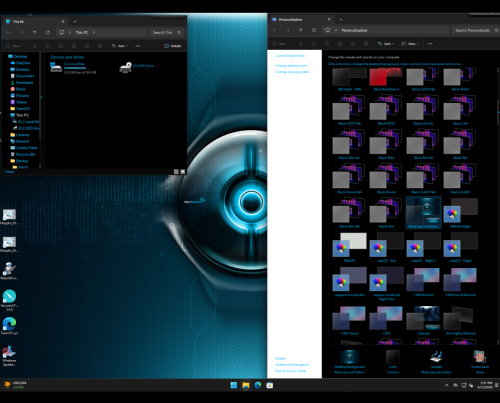Switch This PC to details list view
The image size is (500, 403).
[176, 172]
